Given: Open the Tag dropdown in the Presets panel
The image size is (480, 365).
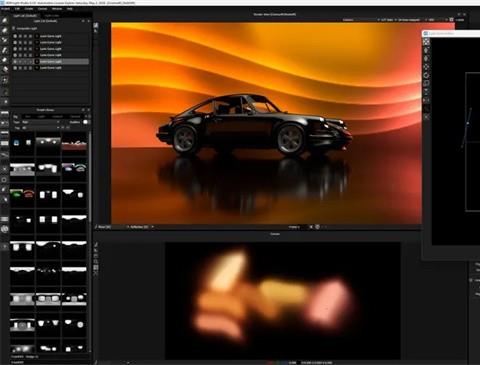Looking at the screenshot, I should [x=41, y=128].
